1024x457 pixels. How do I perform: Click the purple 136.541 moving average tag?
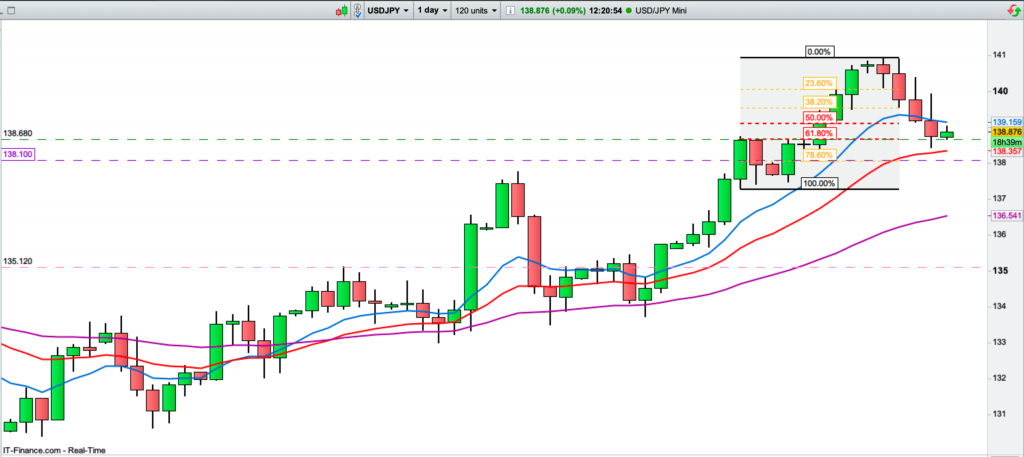[x=1004, y=216]
